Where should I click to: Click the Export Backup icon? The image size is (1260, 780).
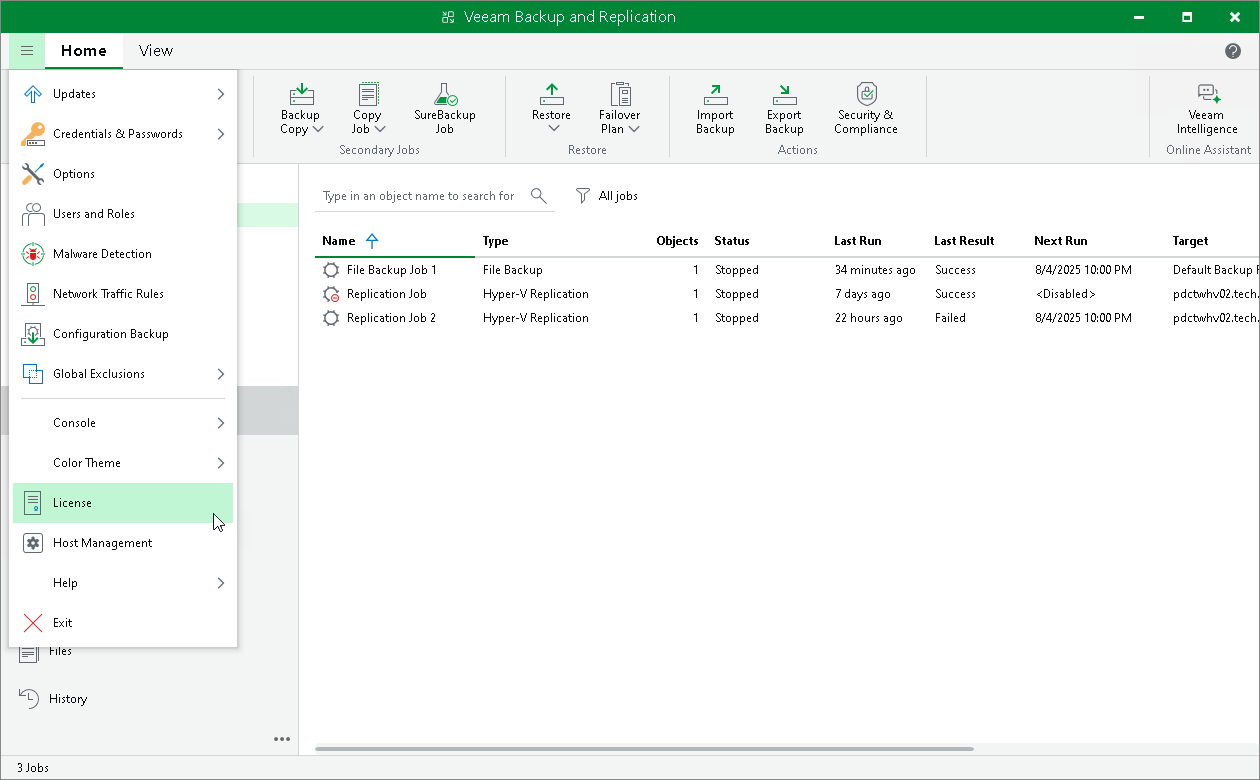(x=785, y=94)
